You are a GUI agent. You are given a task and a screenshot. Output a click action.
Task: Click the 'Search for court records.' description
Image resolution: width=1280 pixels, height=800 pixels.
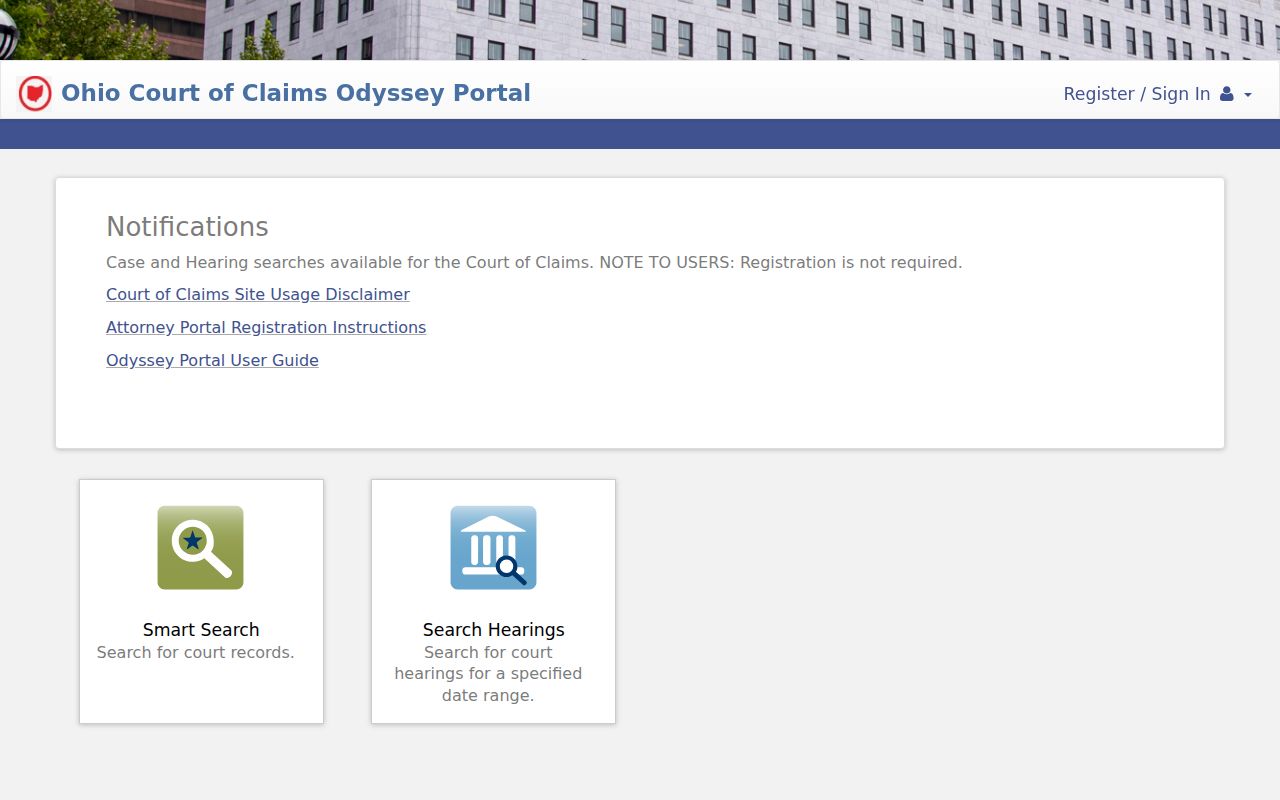click(196, 653)
